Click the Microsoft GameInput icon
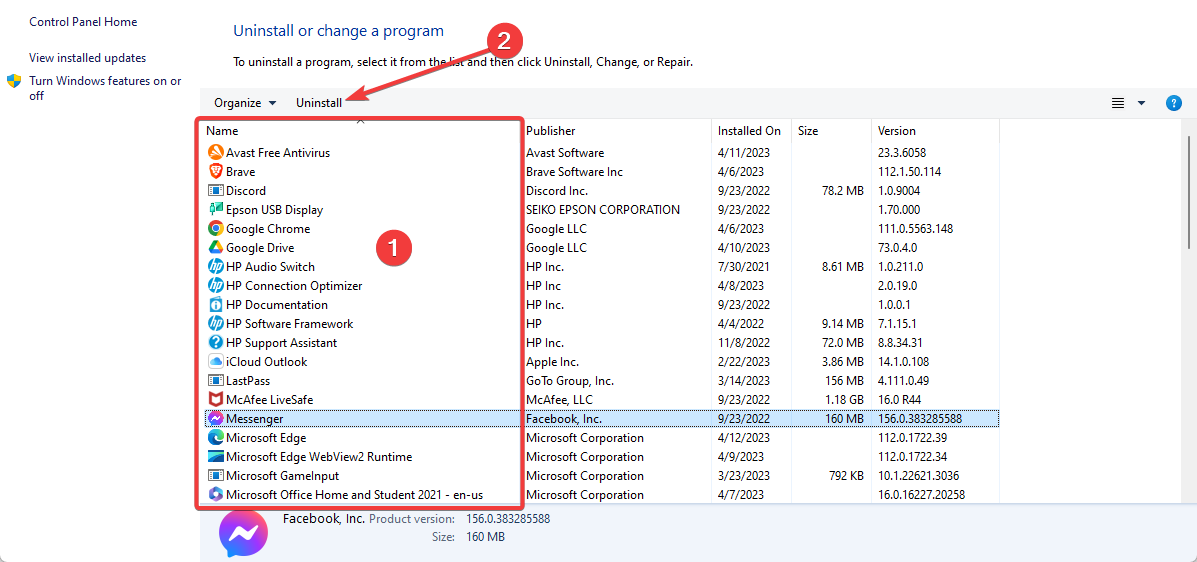This screenshot has height=562, width=1197. pyautogui.click(x=215, y=476)
